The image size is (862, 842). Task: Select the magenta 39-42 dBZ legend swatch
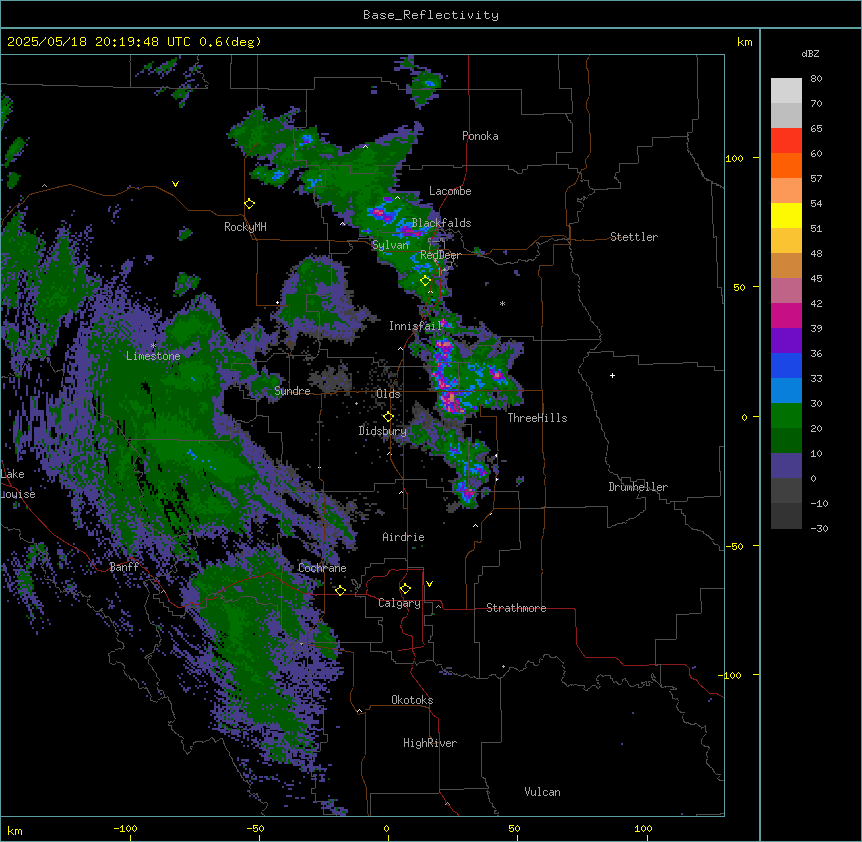point(786,315)
